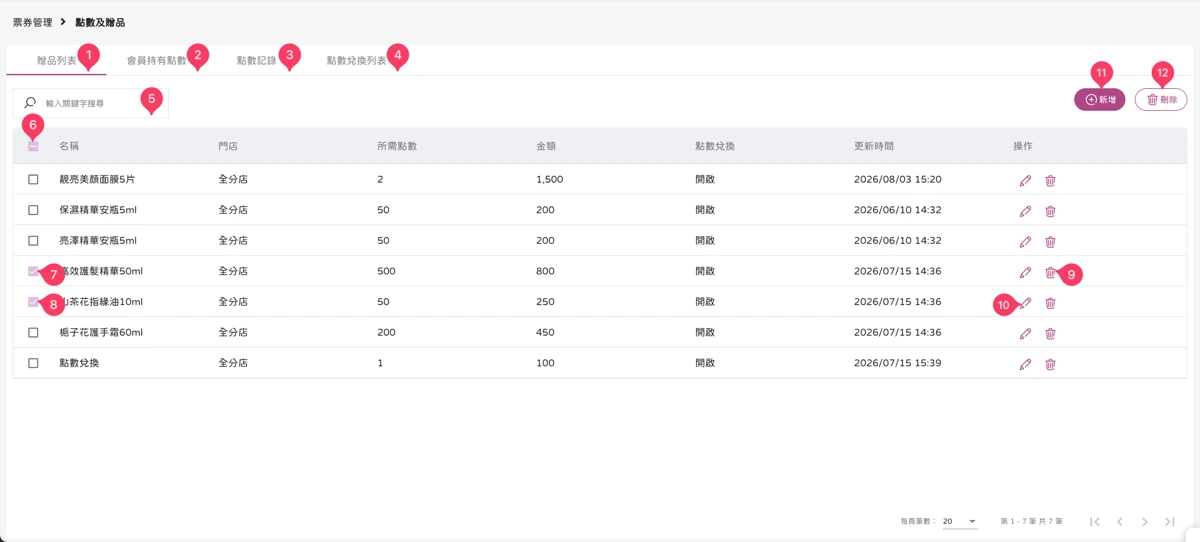Switch to the 點數兌換列表 tab
The image size is (1200, 542).
tap(357, 61)
